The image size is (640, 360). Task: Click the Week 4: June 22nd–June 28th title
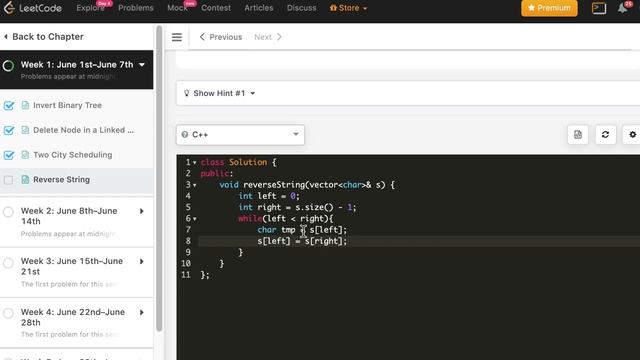tap(73, 317)
